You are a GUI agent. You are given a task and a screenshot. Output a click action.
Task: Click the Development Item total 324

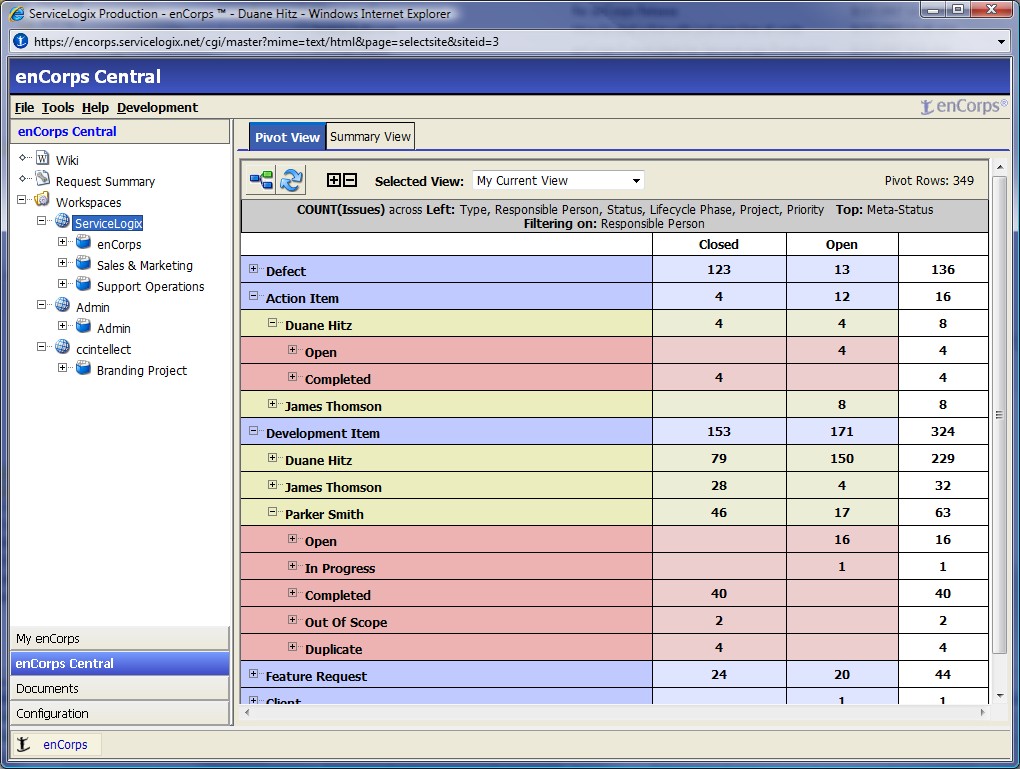(x=943, y=431)
